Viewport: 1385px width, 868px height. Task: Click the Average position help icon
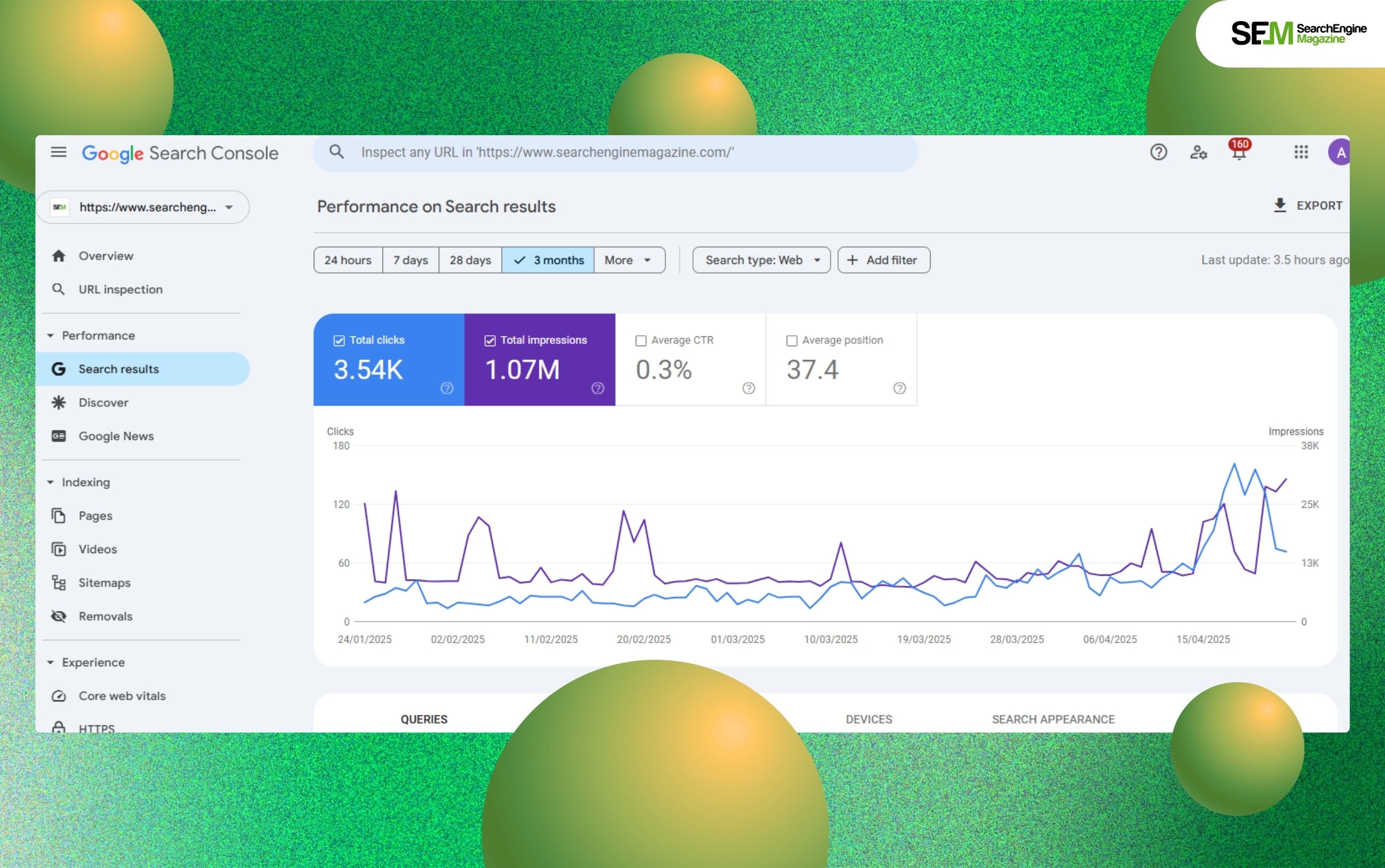point(900,389)
